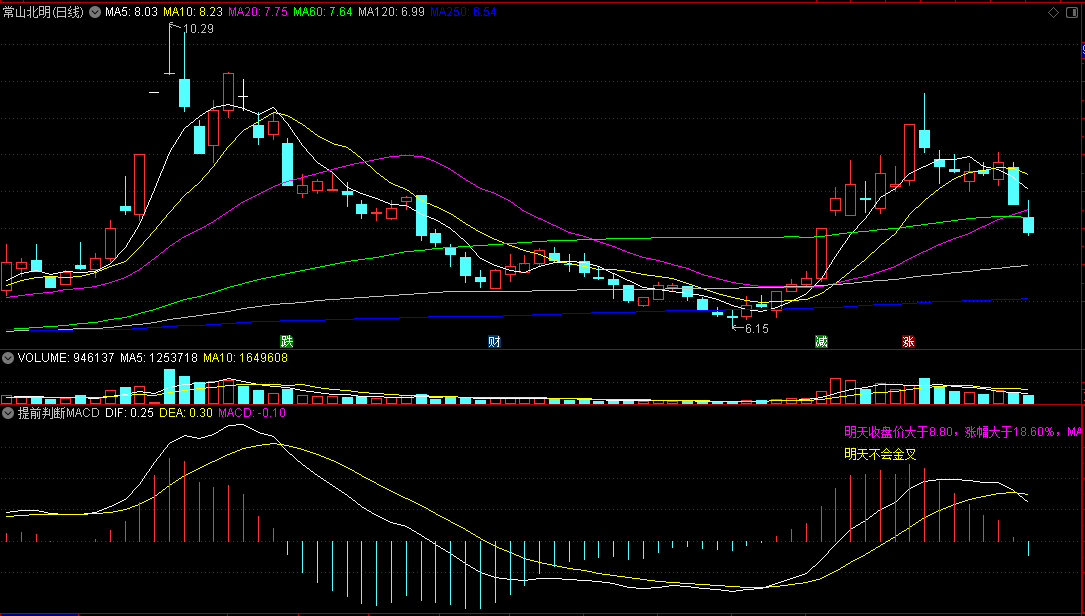
Task: Click the blue 财 marker on the chart
Action: [494, 341]
